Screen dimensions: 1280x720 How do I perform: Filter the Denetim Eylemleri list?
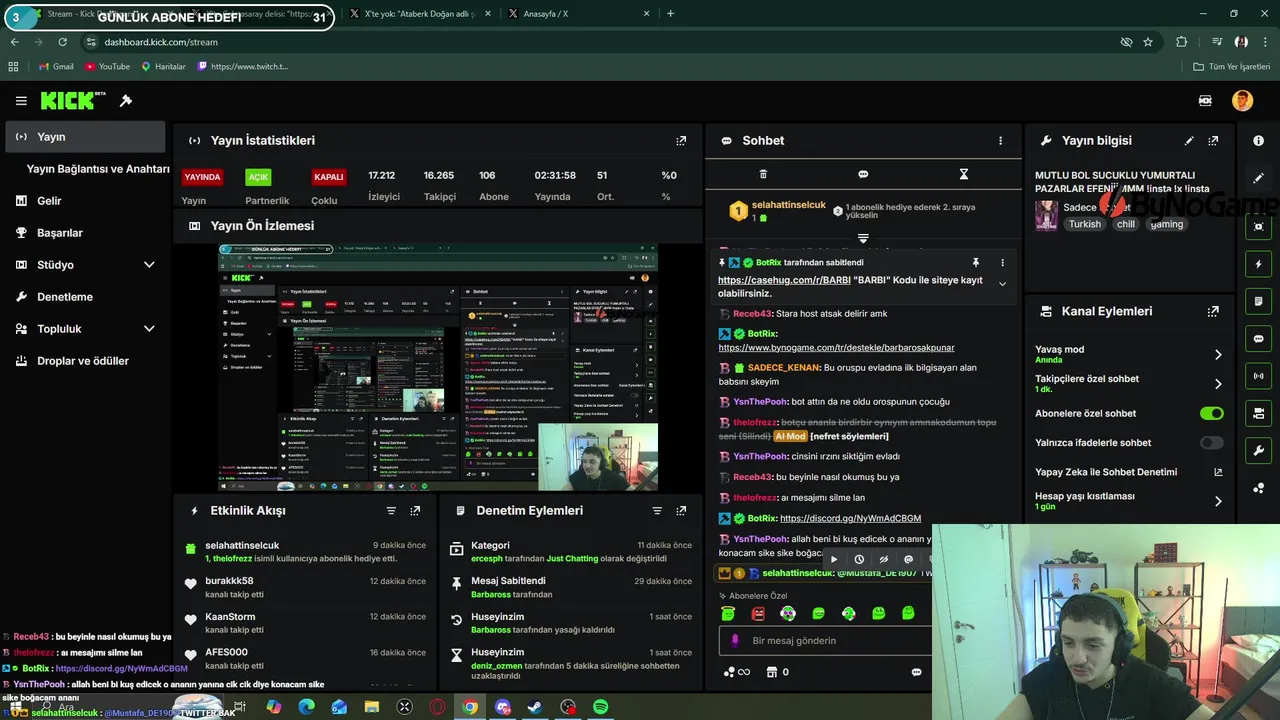click(657, 511)
